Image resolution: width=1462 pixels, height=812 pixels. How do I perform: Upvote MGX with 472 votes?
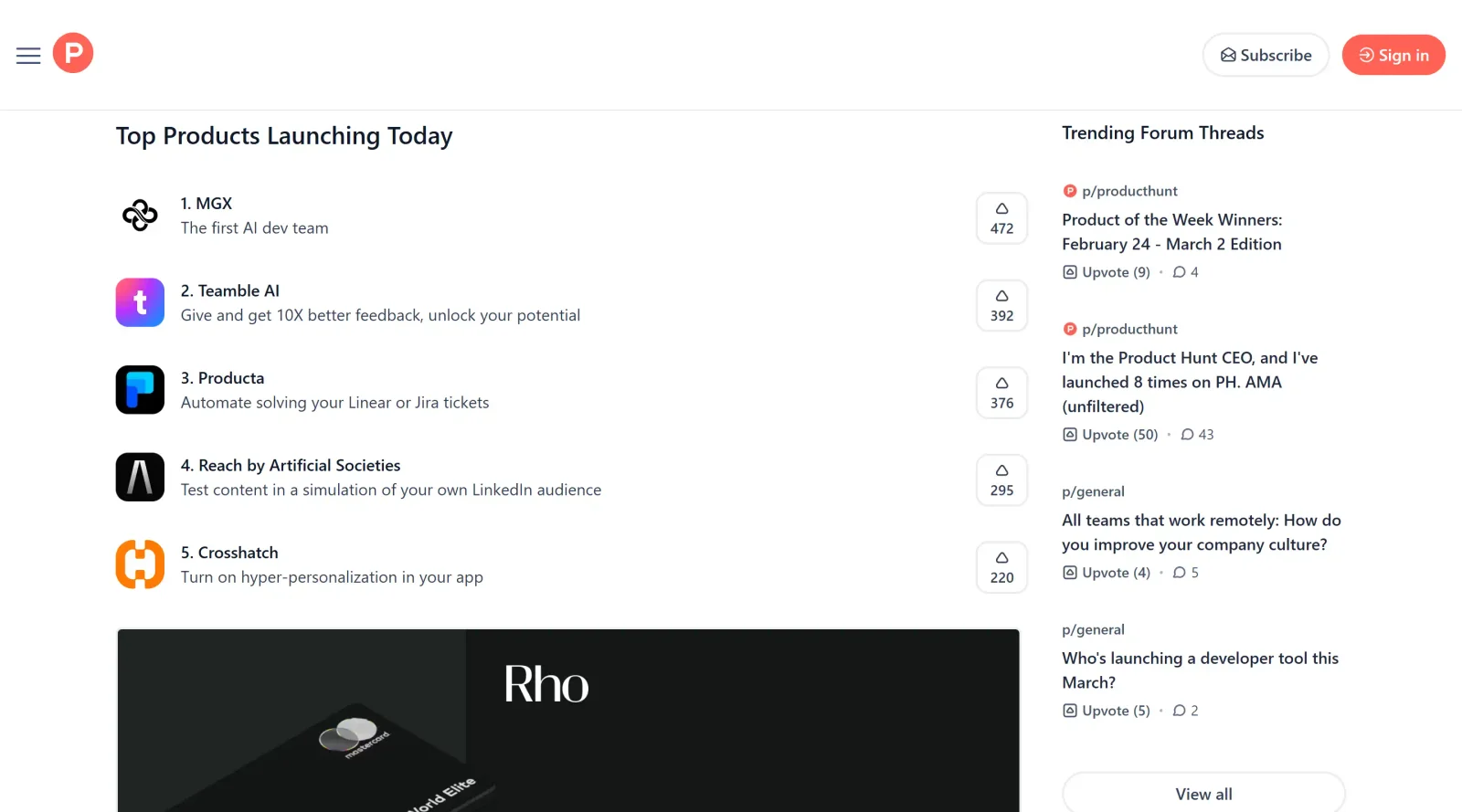pos(1001,218)
